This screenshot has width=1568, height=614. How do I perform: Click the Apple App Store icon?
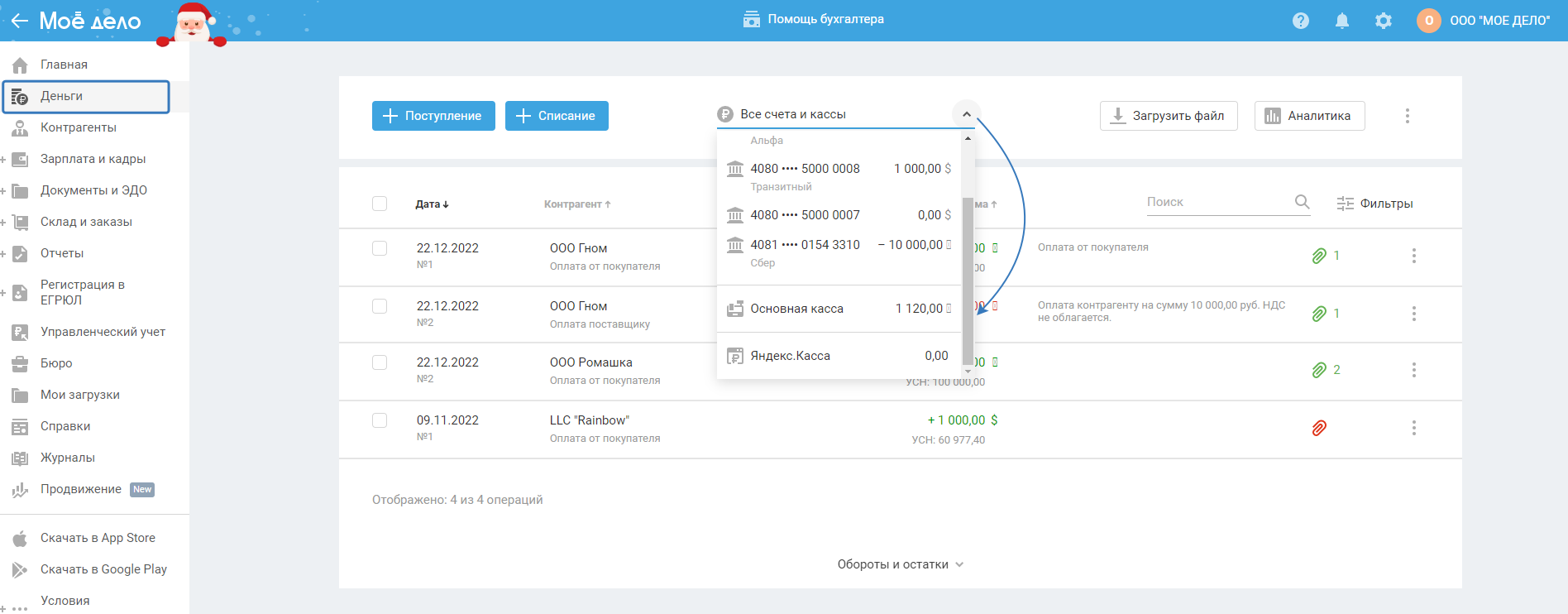[x=20, y=539]
